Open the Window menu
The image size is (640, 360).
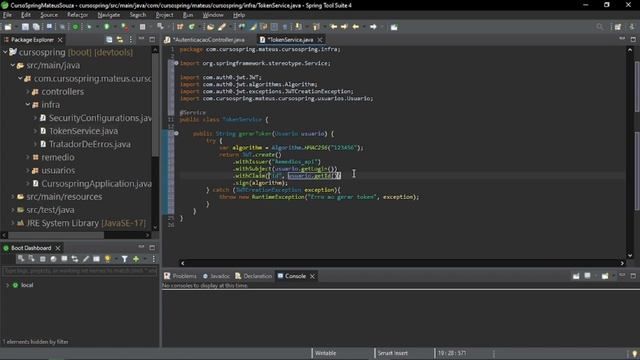(213, 15)
